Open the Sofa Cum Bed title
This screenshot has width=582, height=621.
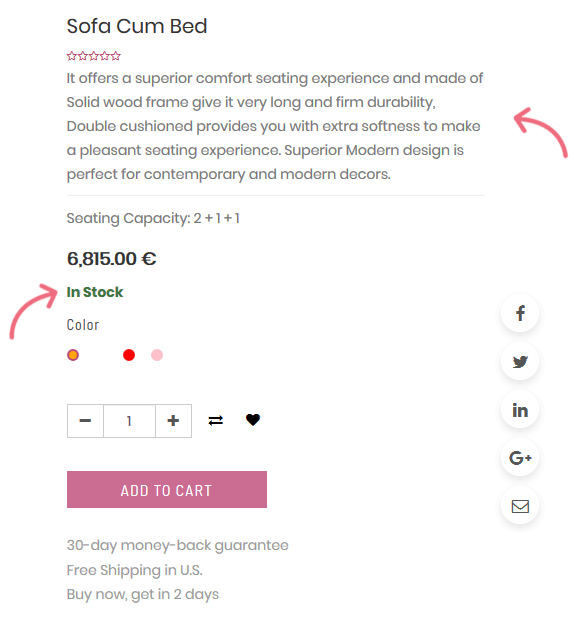click(137, 27)
